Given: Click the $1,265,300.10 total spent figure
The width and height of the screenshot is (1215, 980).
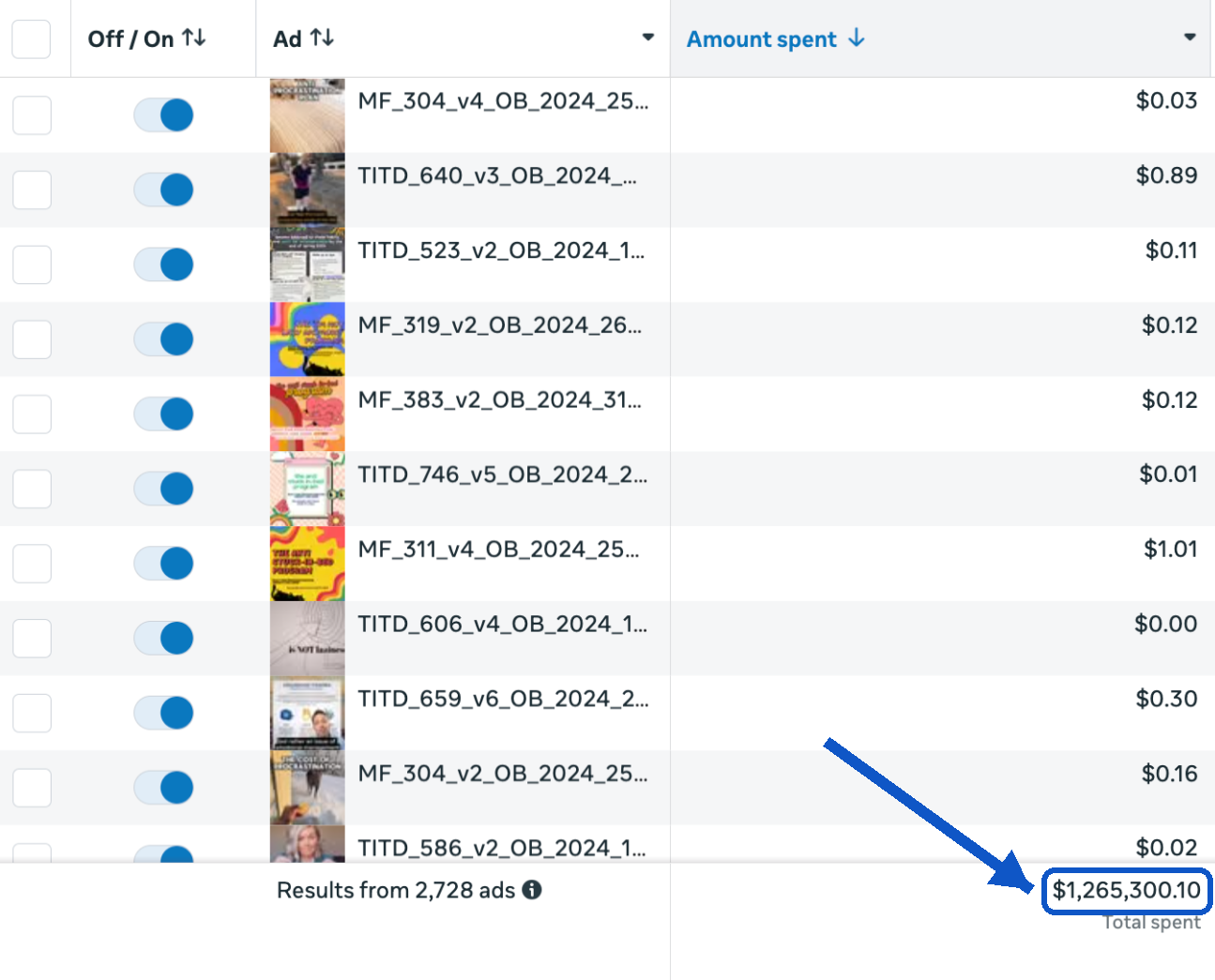Looking at the screenshot, I should coord(1126,890).
